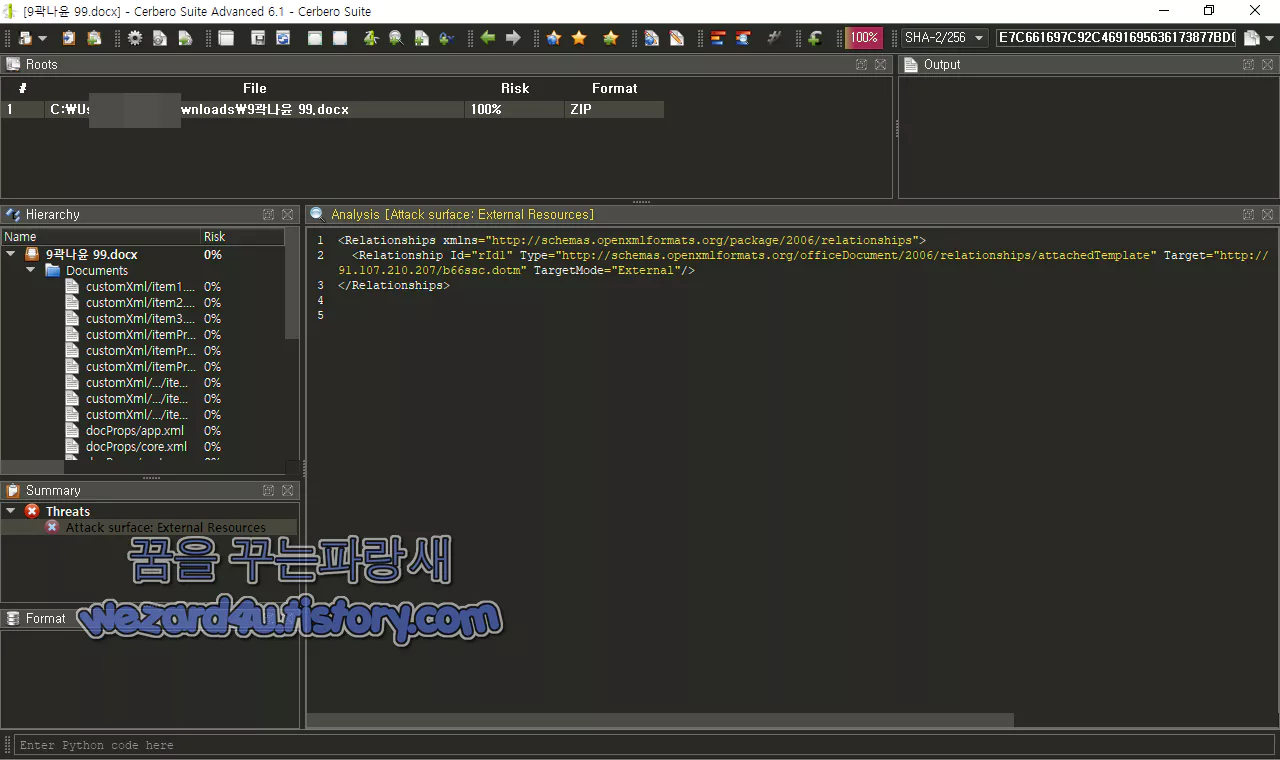Screen dimensions: 1280x760
Task: Switch to the Format panel
Action: pyautogui.click(x=45, y=618)
